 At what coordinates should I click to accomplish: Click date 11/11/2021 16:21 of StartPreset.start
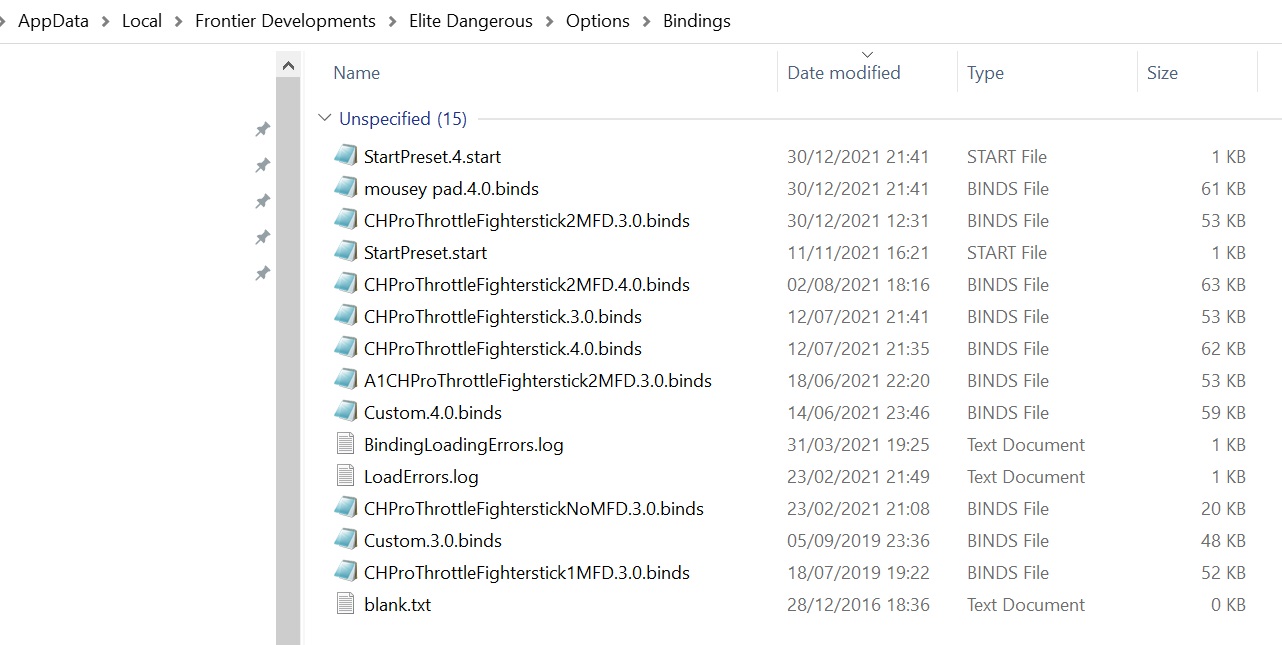point(858,252)
